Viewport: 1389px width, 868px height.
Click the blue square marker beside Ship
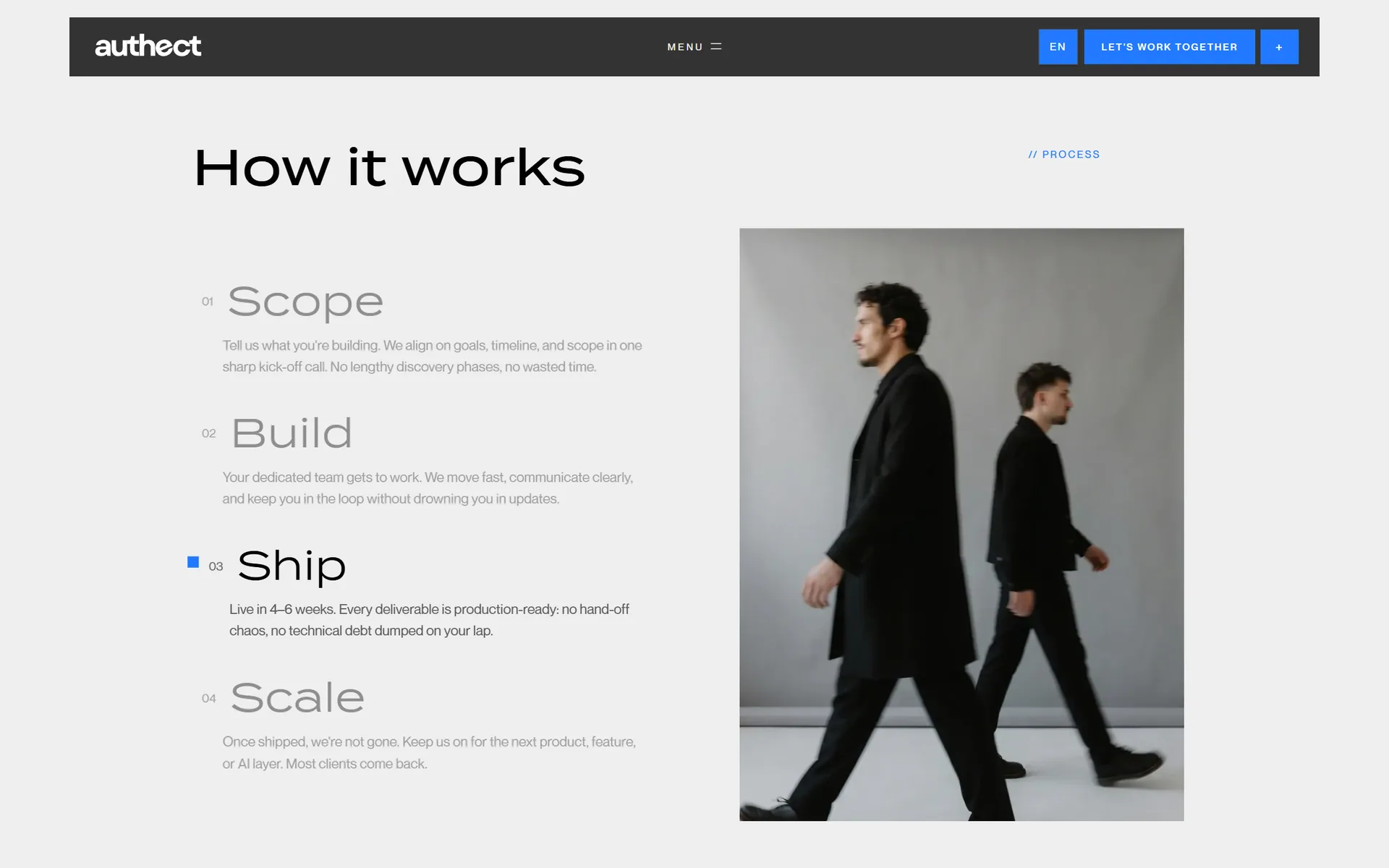click(193, 562)
